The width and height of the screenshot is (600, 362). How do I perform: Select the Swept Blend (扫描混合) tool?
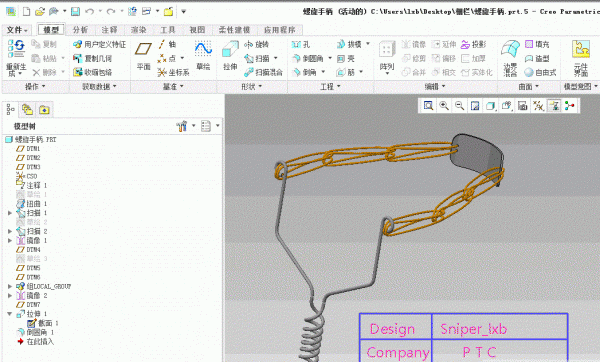pos(263,72)
